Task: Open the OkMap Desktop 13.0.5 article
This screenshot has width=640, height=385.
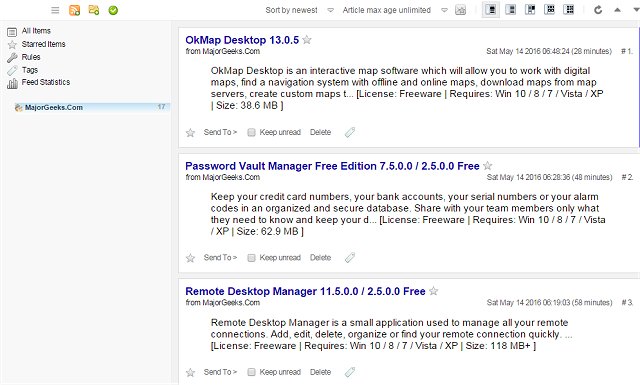Action: (242, 40)
